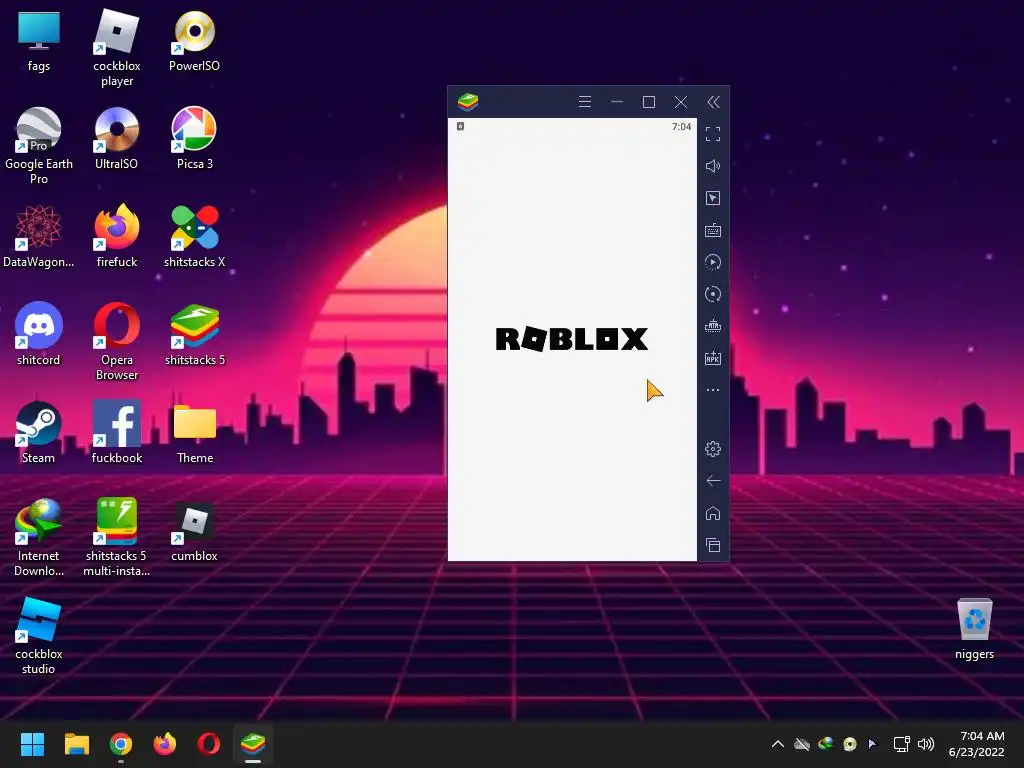Click the 7:04 clock in Android status bar
Image resolution: width=1024 pixels, height=768 pixels.
coord(681,127)
